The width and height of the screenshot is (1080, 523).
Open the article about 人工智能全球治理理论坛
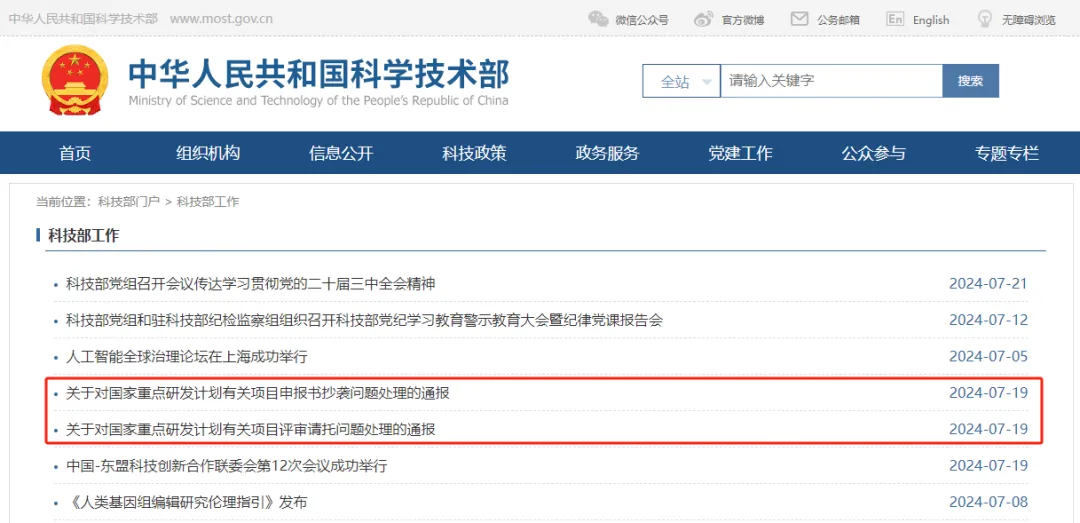[x=186, y=356]
